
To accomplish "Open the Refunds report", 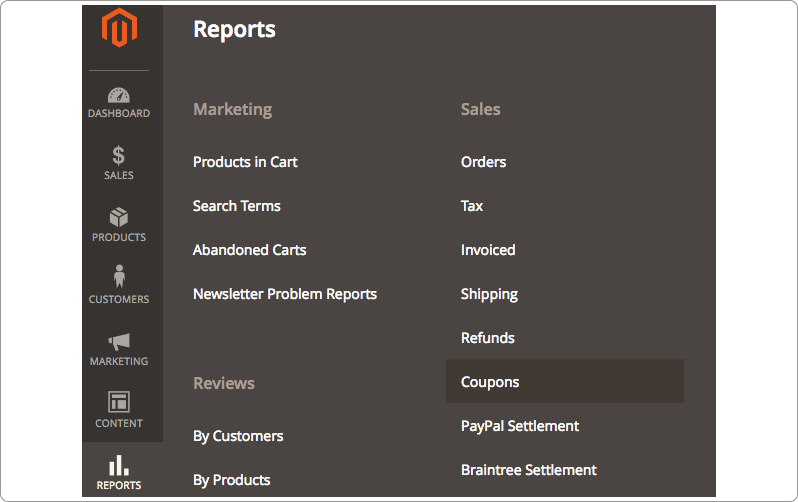I will tap(488, 338).
